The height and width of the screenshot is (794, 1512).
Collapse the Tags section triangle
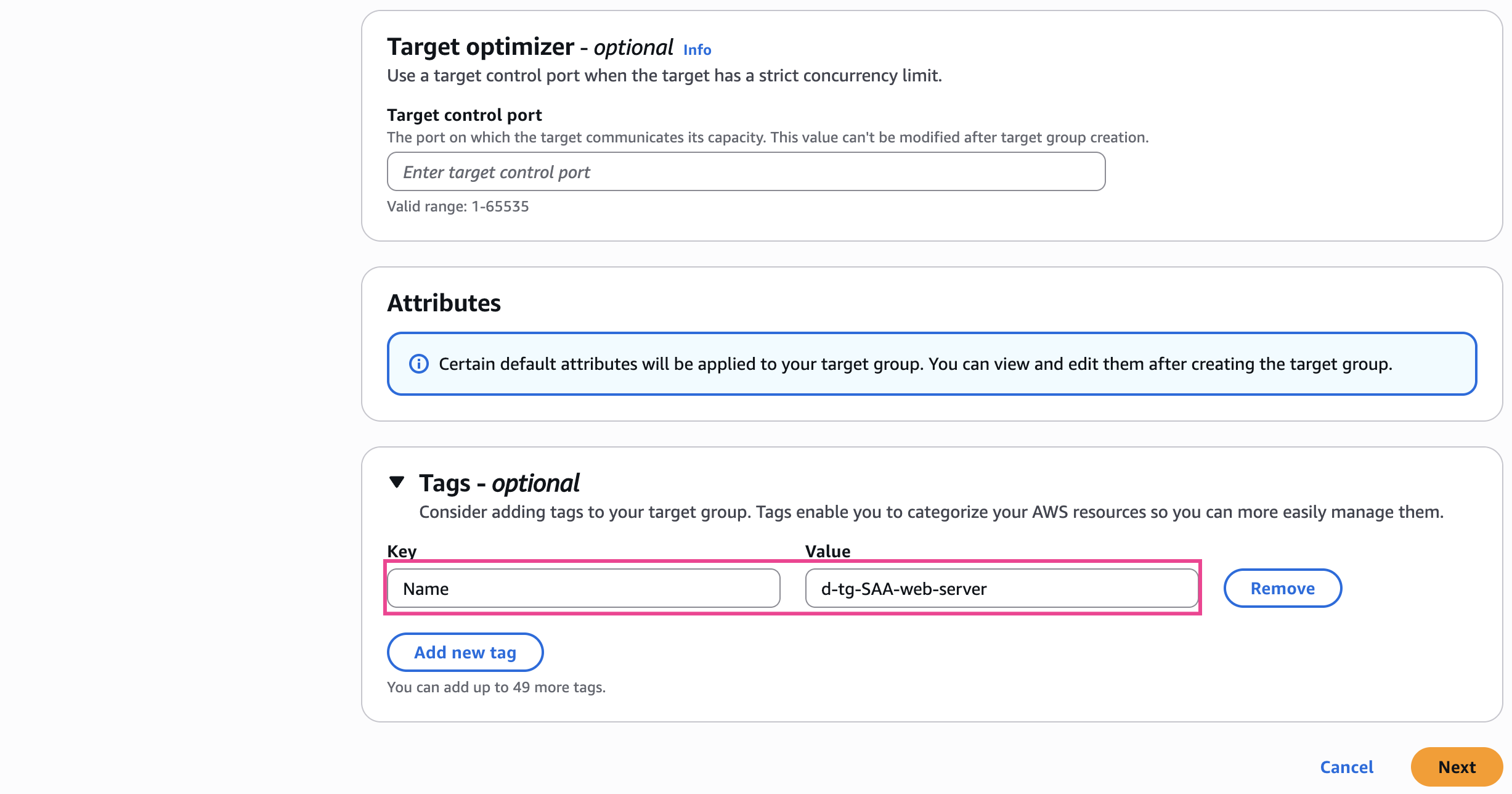(397, 482)
